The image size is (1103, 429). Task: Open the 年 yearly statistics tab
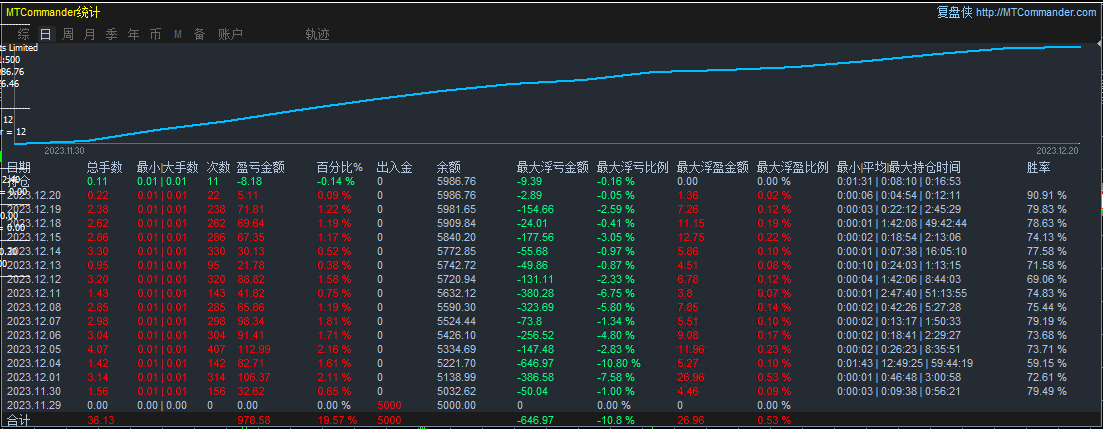pyautogui.click(x=133, y=34)
